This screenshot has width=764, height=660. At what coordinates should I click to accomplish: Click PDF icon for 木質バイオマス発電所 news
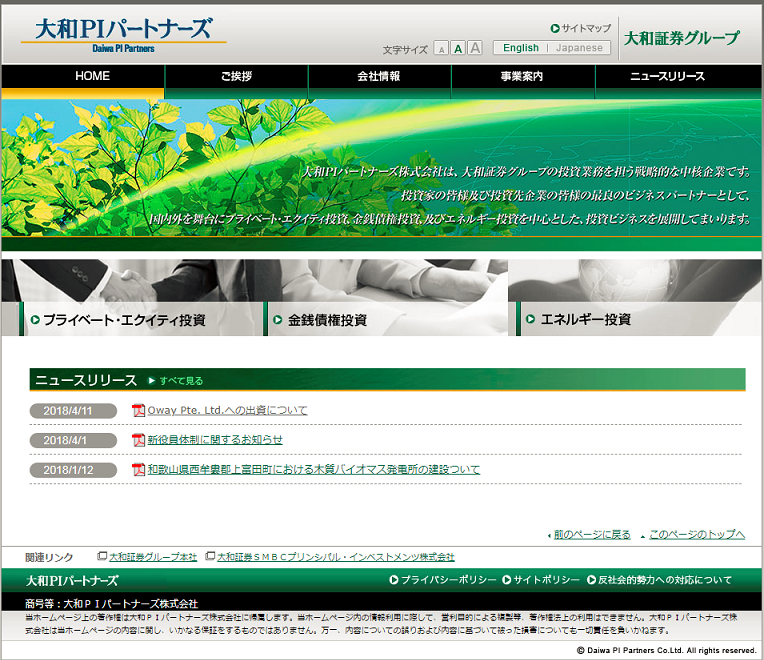138,470
